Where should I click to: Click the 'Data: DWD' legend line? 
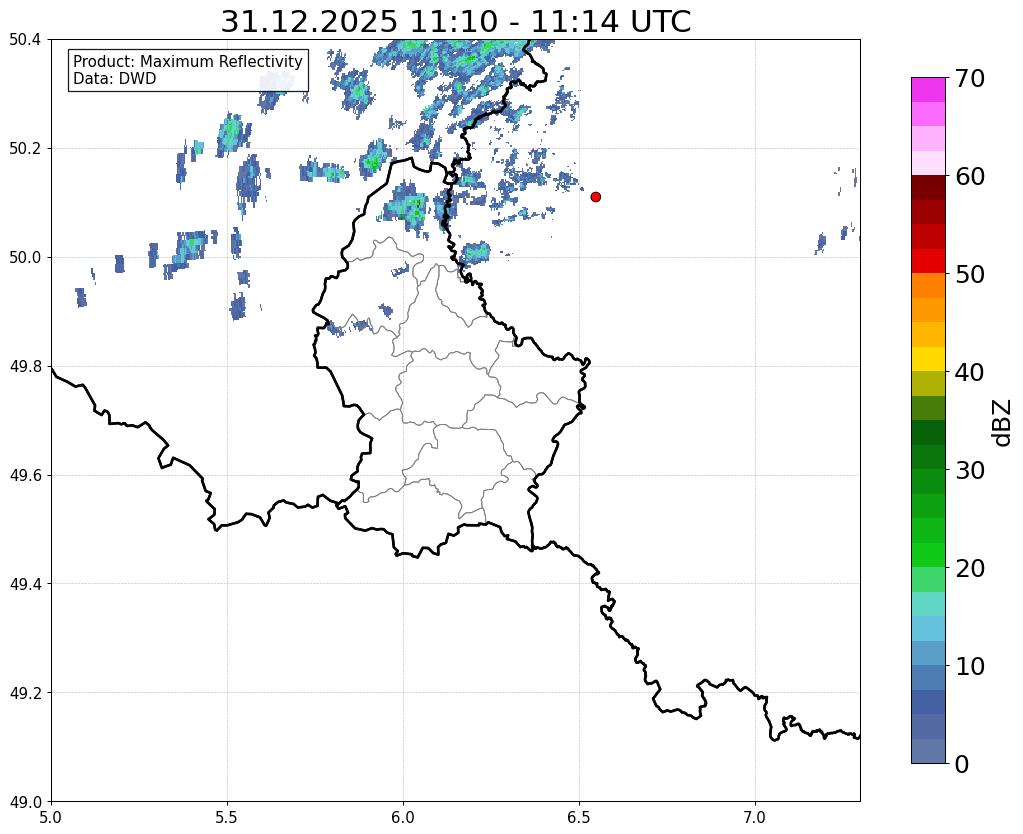coord(115,78)
